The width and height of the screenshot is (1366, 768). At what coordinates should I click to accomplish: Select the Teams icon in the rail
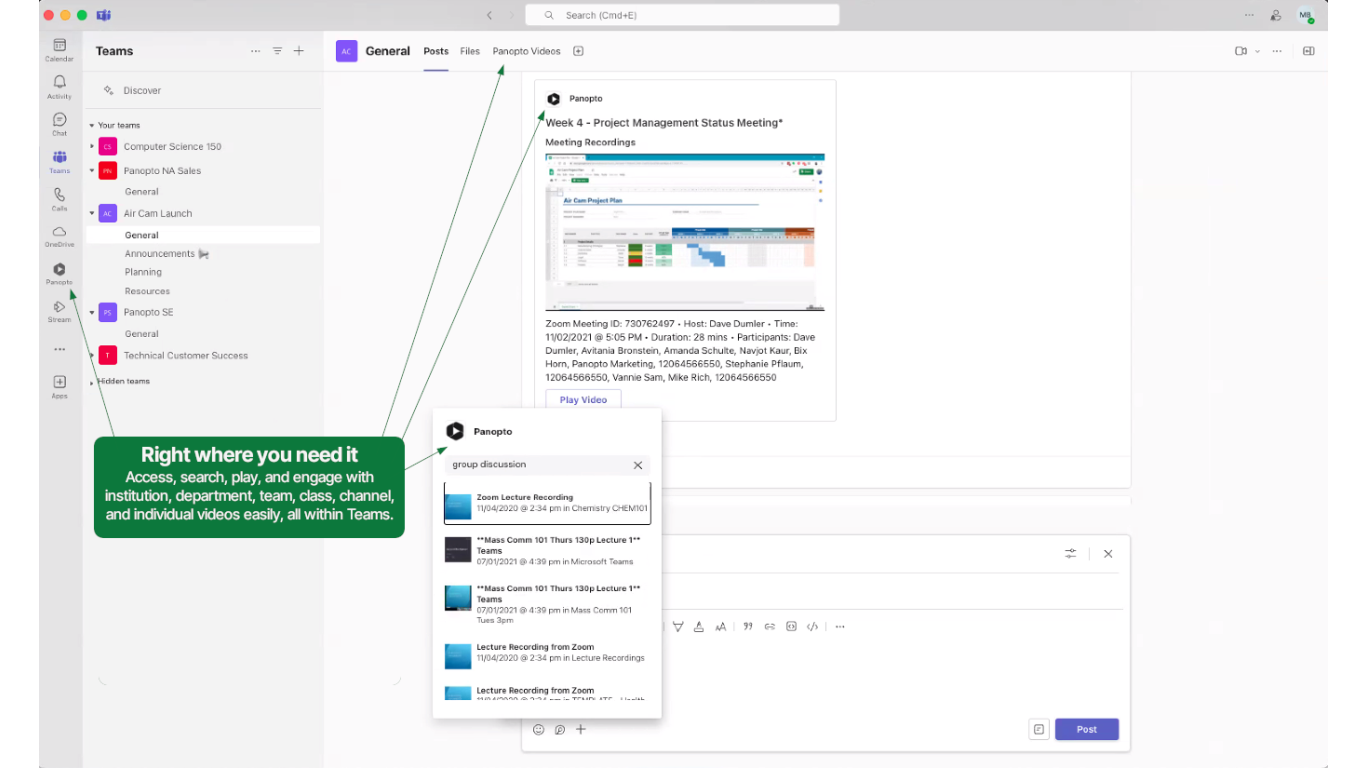coord(59,161)
